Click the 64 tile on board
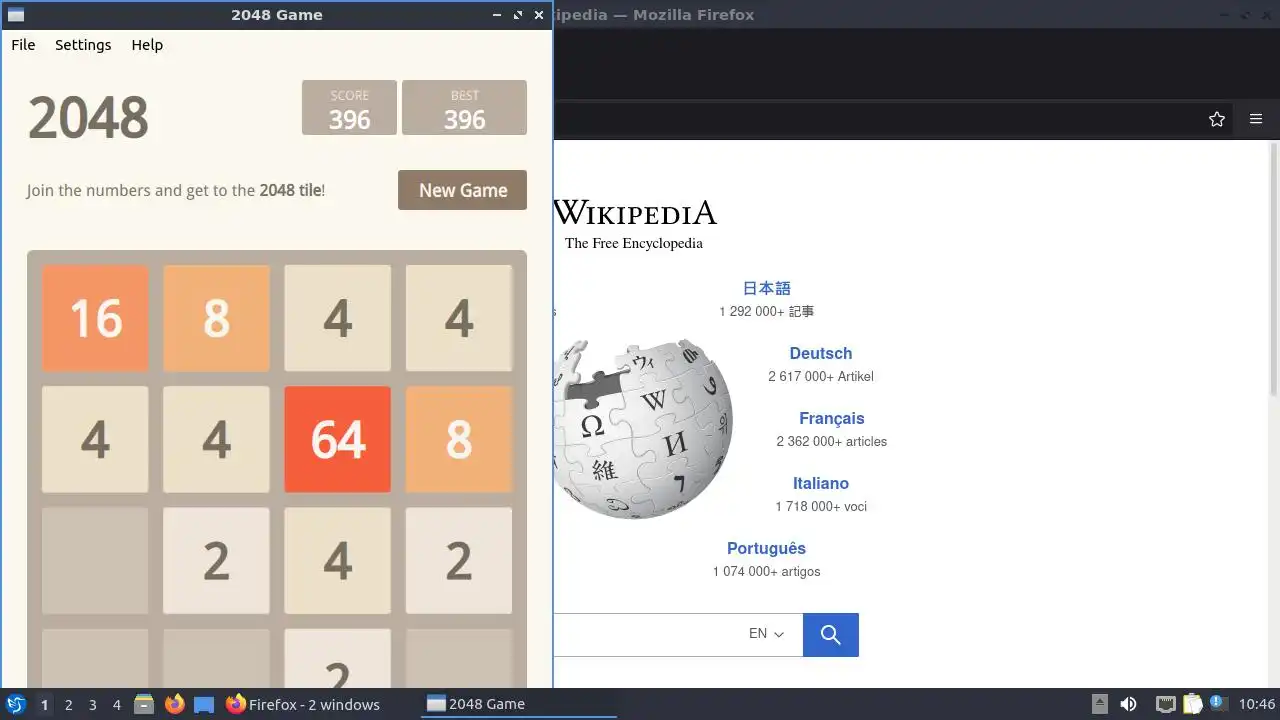 tap(338, 440)
